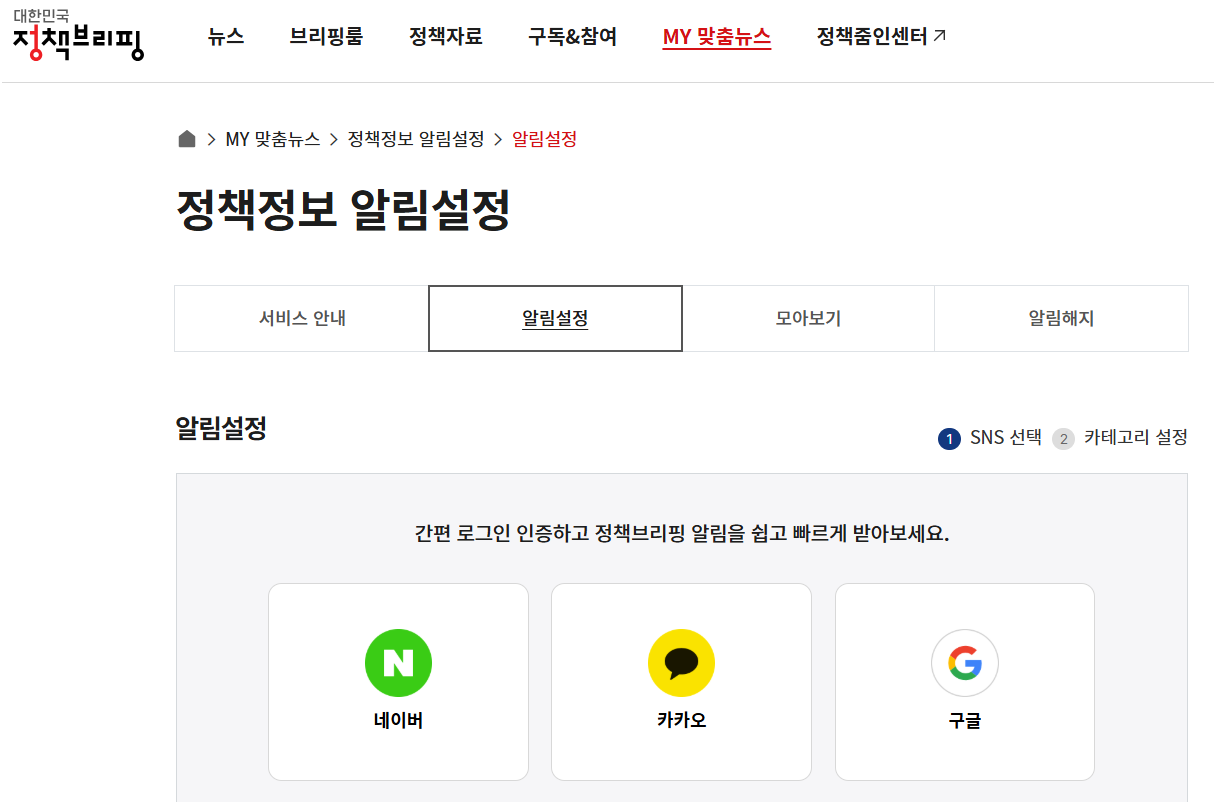Screen dimensions: 1216x804
Task: Click the 카카오 login label
Action: (681, 720)
